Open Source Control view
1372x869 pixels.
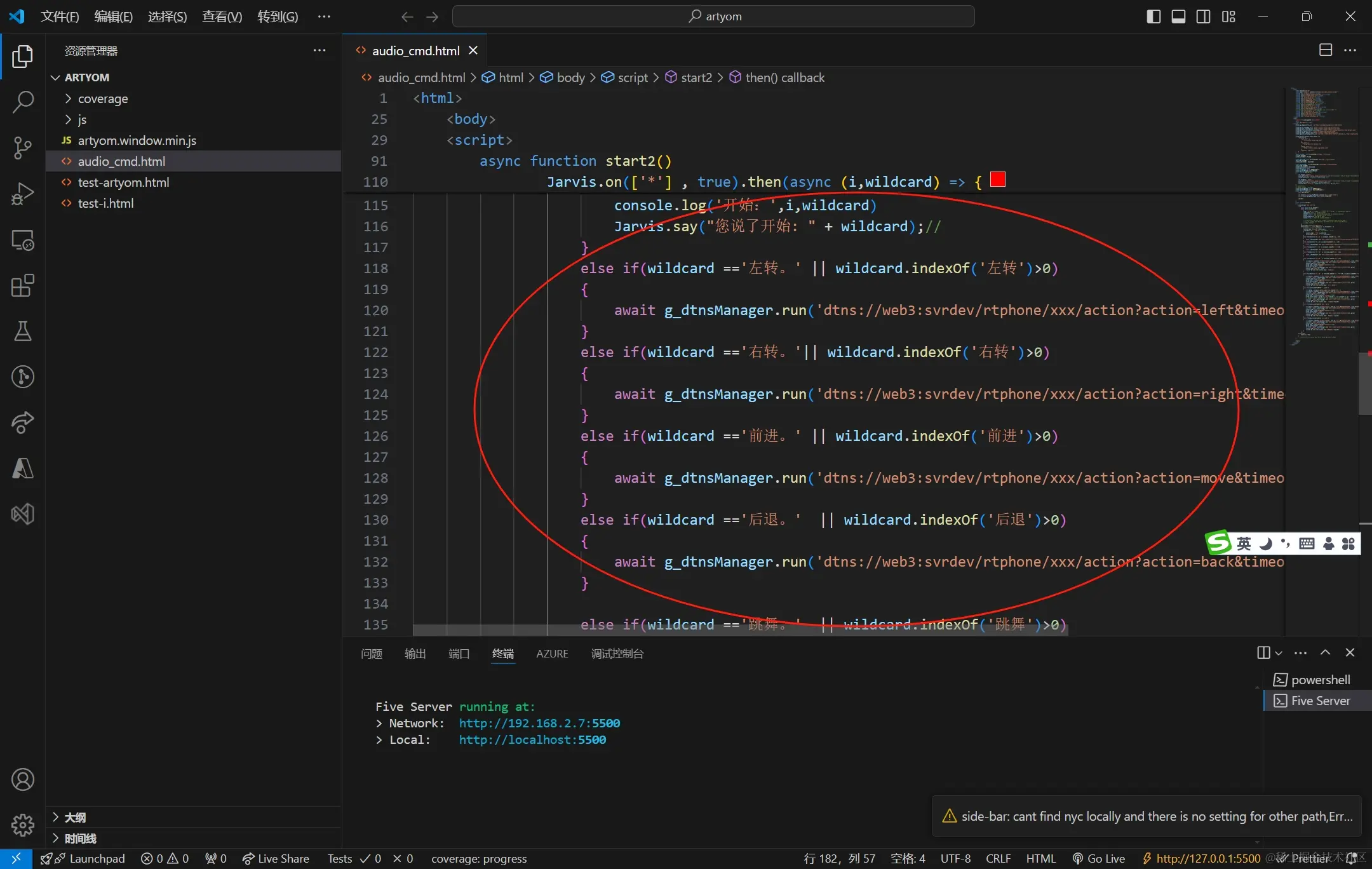coord(23,147)
